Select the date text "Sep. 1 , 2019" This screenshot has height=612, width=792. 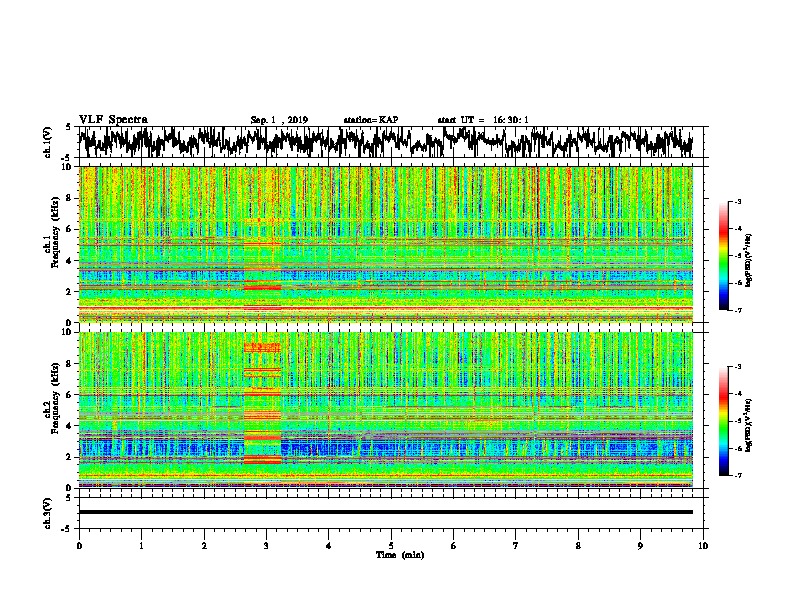[279, 120]
